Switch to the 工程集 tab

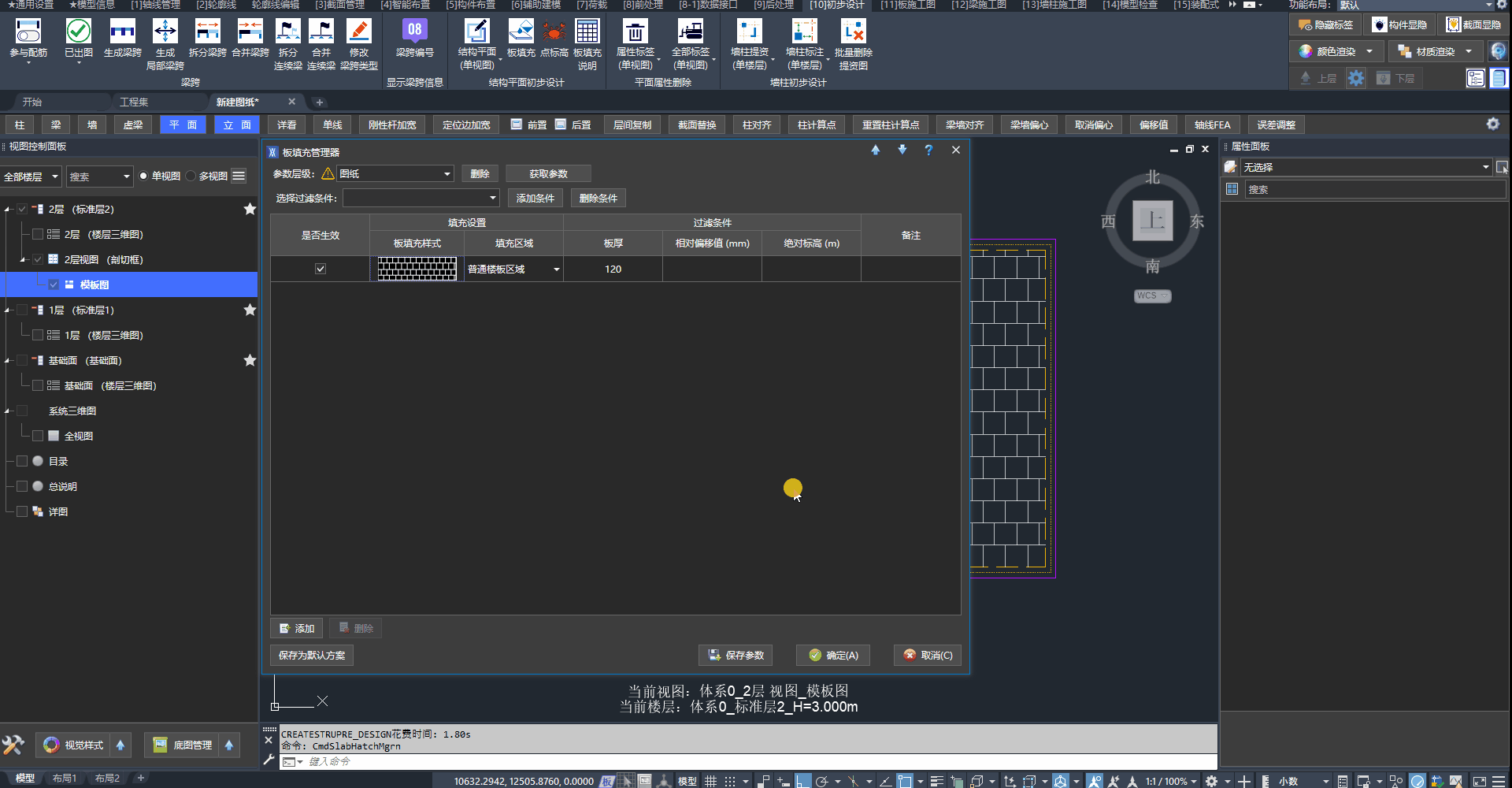[134, 102]
